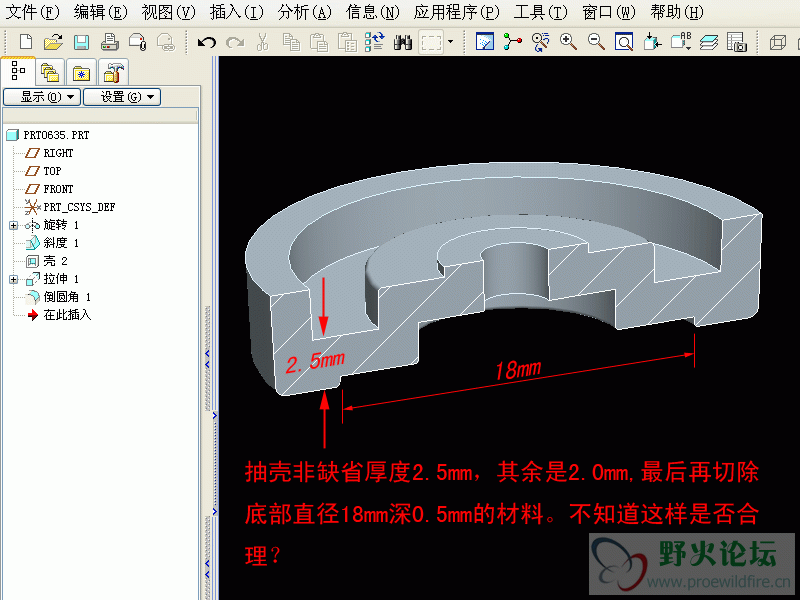Open the view manager icon

point(737,42)
